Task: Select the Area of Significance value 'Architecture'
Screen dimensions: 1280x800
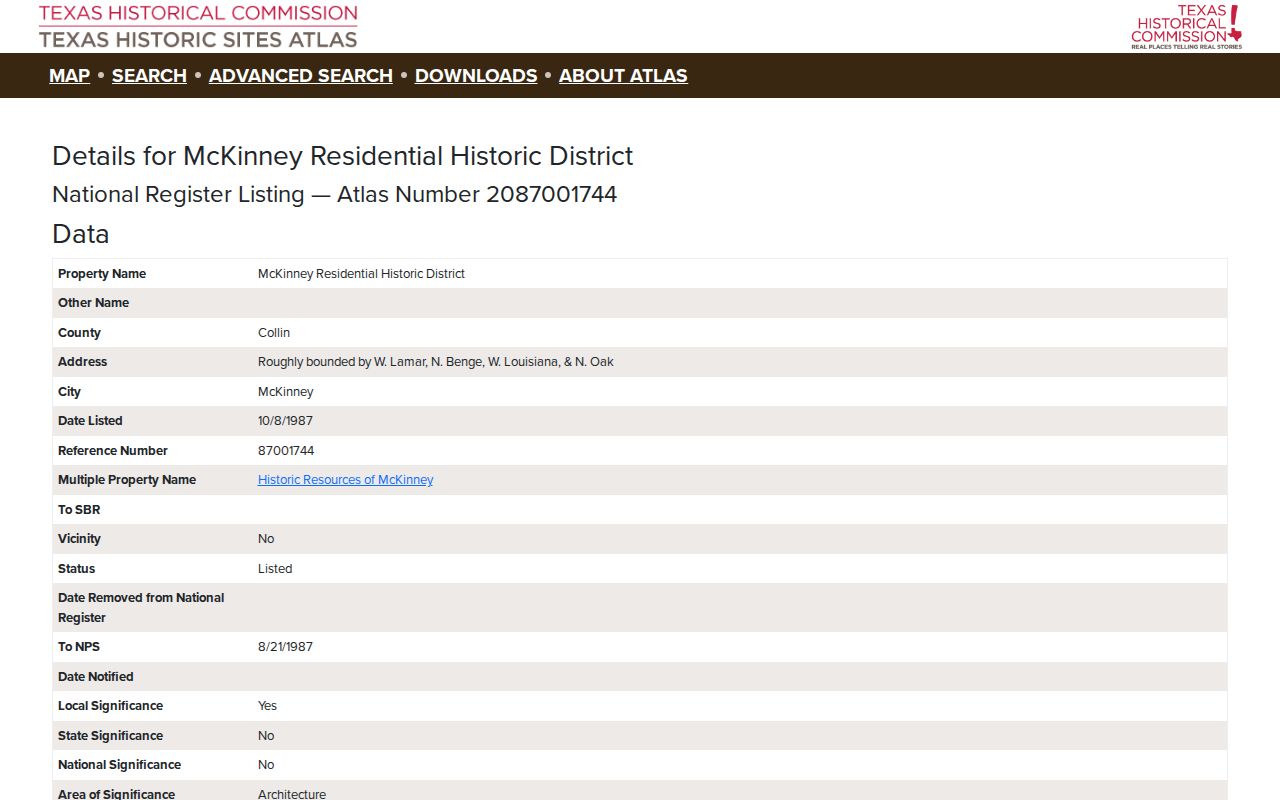Action: [292, 794]
